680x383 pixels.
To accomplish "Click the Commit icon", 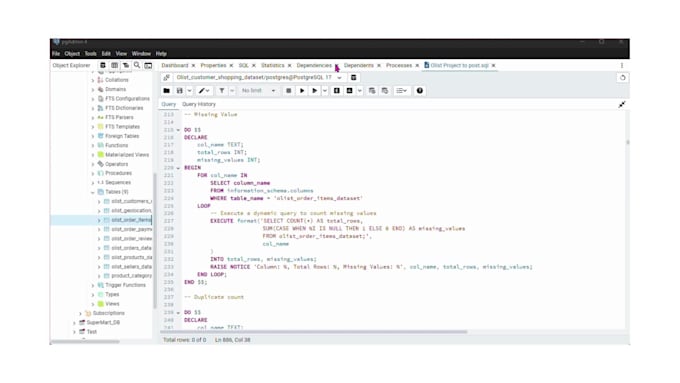I will pos(372,91).
